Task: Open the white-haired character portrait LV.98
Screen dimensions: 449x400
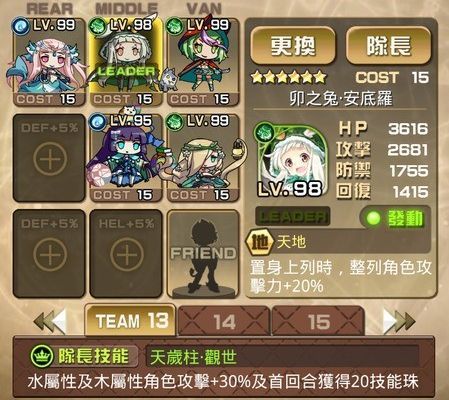Action: [x=291, y=161]
